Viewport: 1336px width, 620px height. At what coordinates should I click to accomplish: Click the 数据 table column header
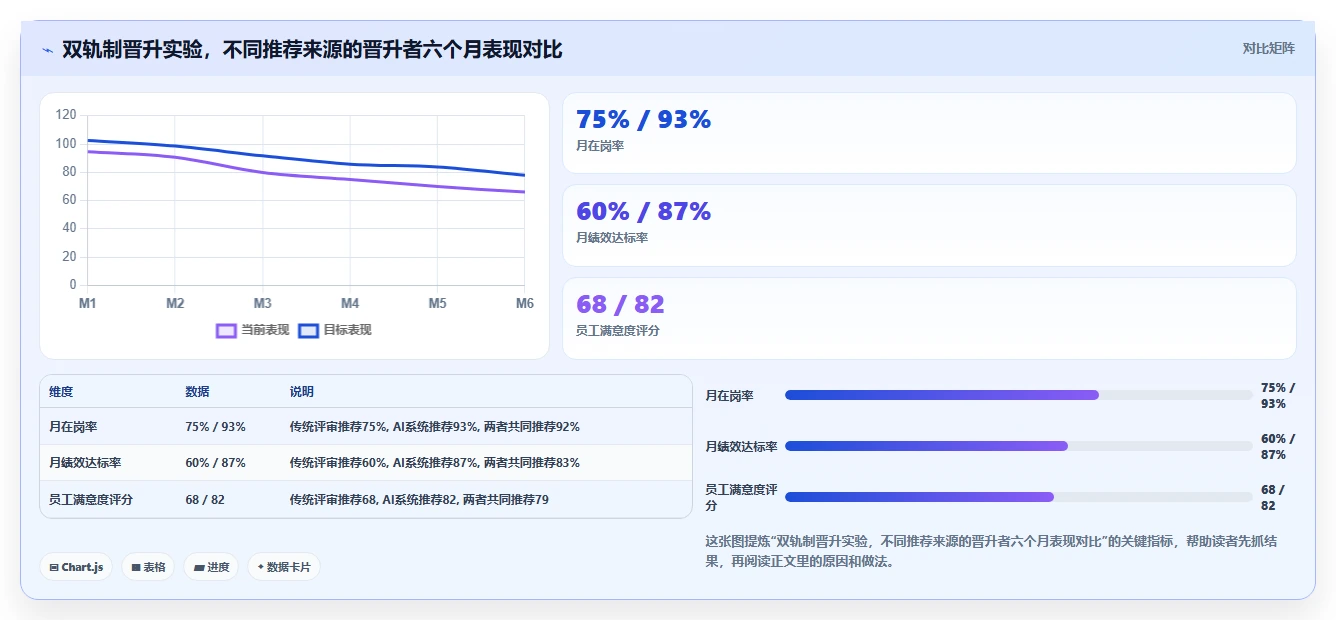pos(197,392)
